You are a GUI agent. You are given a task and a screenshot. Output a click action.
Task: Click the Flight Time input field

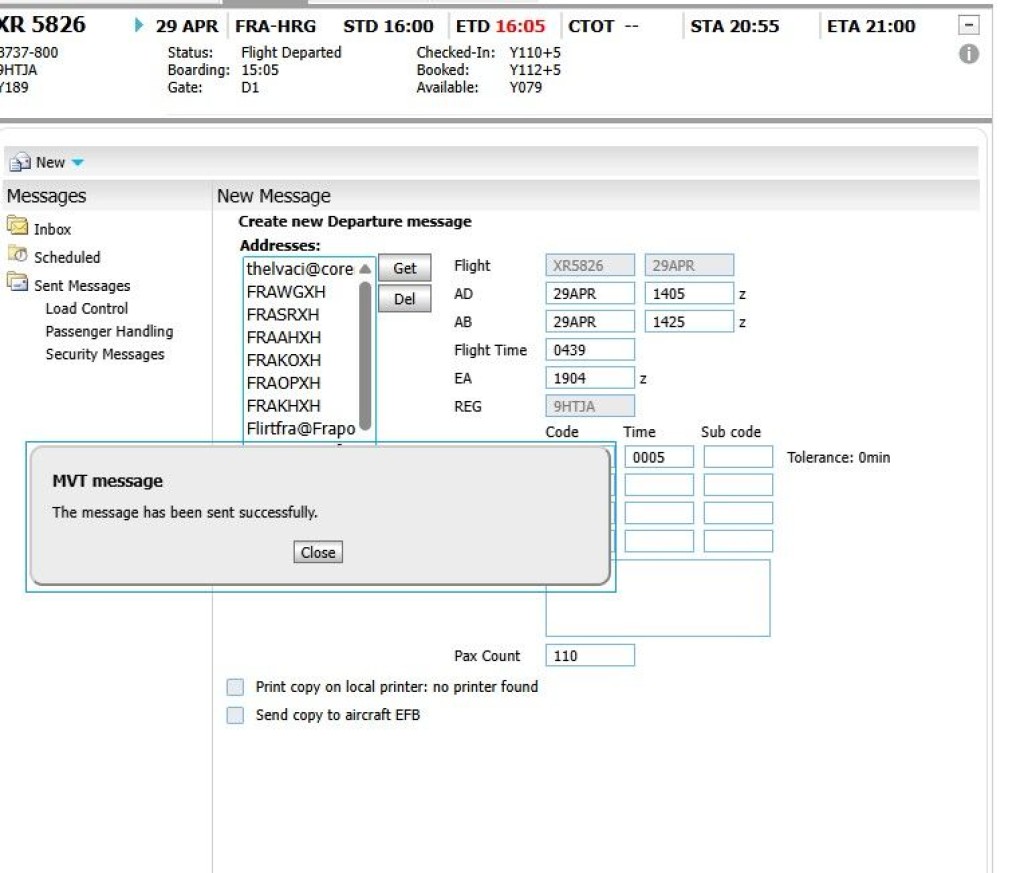590,350
